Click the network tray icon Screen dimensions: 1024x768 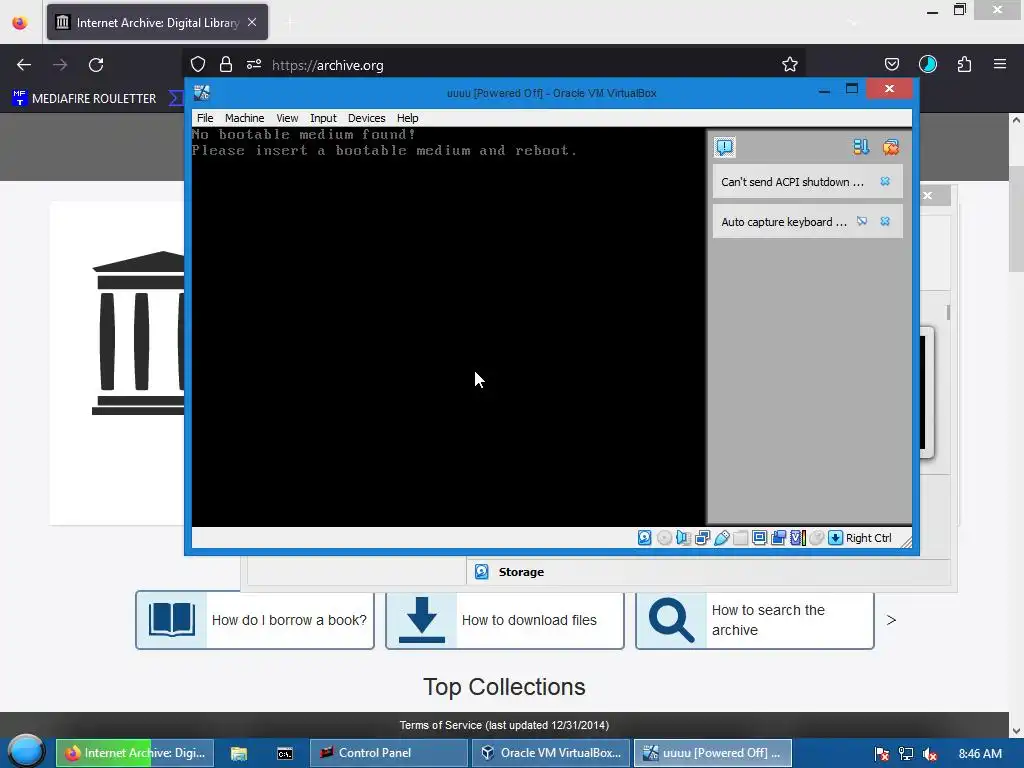point(906,754)
